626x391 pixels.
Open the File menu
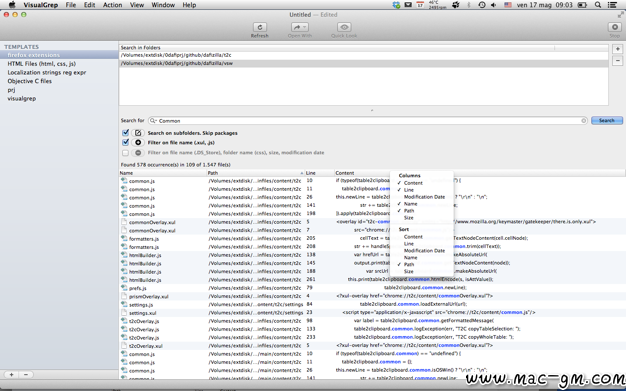71,5
